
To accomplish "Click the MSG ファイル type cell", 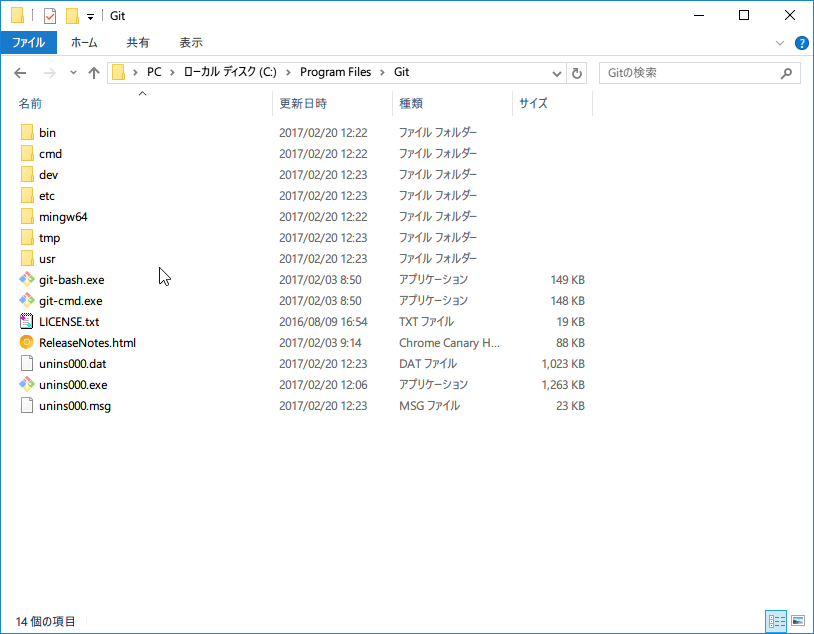I will pyautogui.click(x=429, y=406).
